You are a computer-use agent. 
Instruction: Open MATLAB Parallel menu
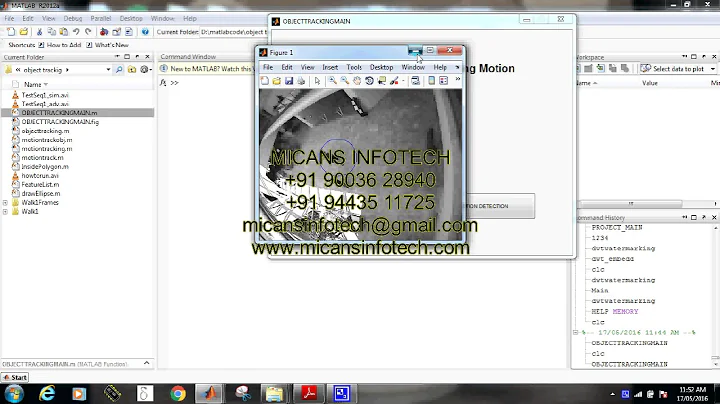coord(101,18)
